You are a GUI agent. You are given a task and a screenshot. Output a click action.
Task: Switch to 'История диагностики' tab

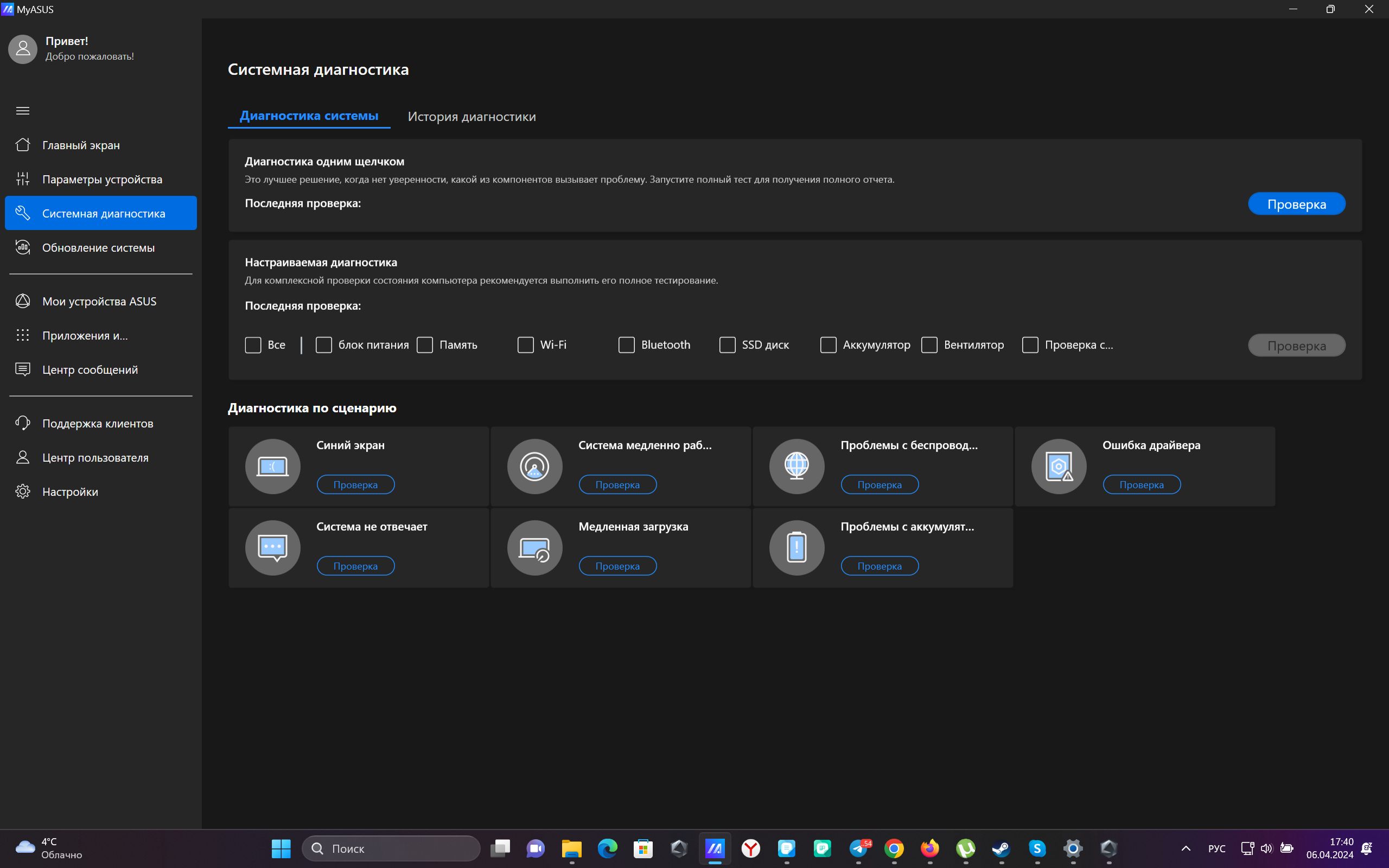pos(472,117)
